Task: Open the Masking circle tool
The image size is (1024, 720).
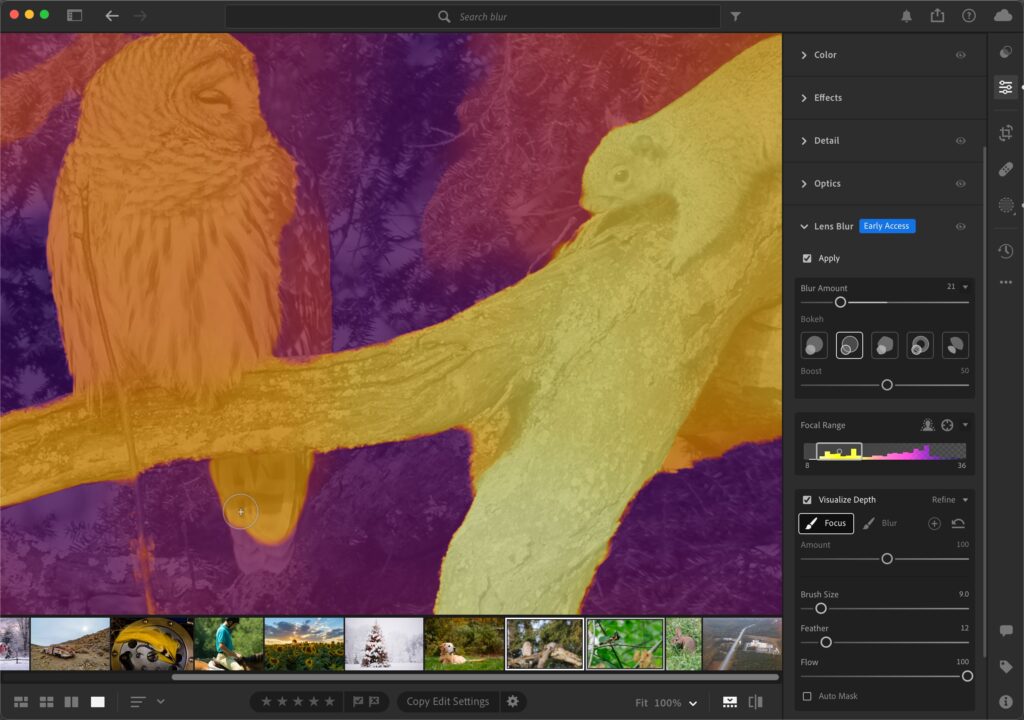Action: [1006, 205]
